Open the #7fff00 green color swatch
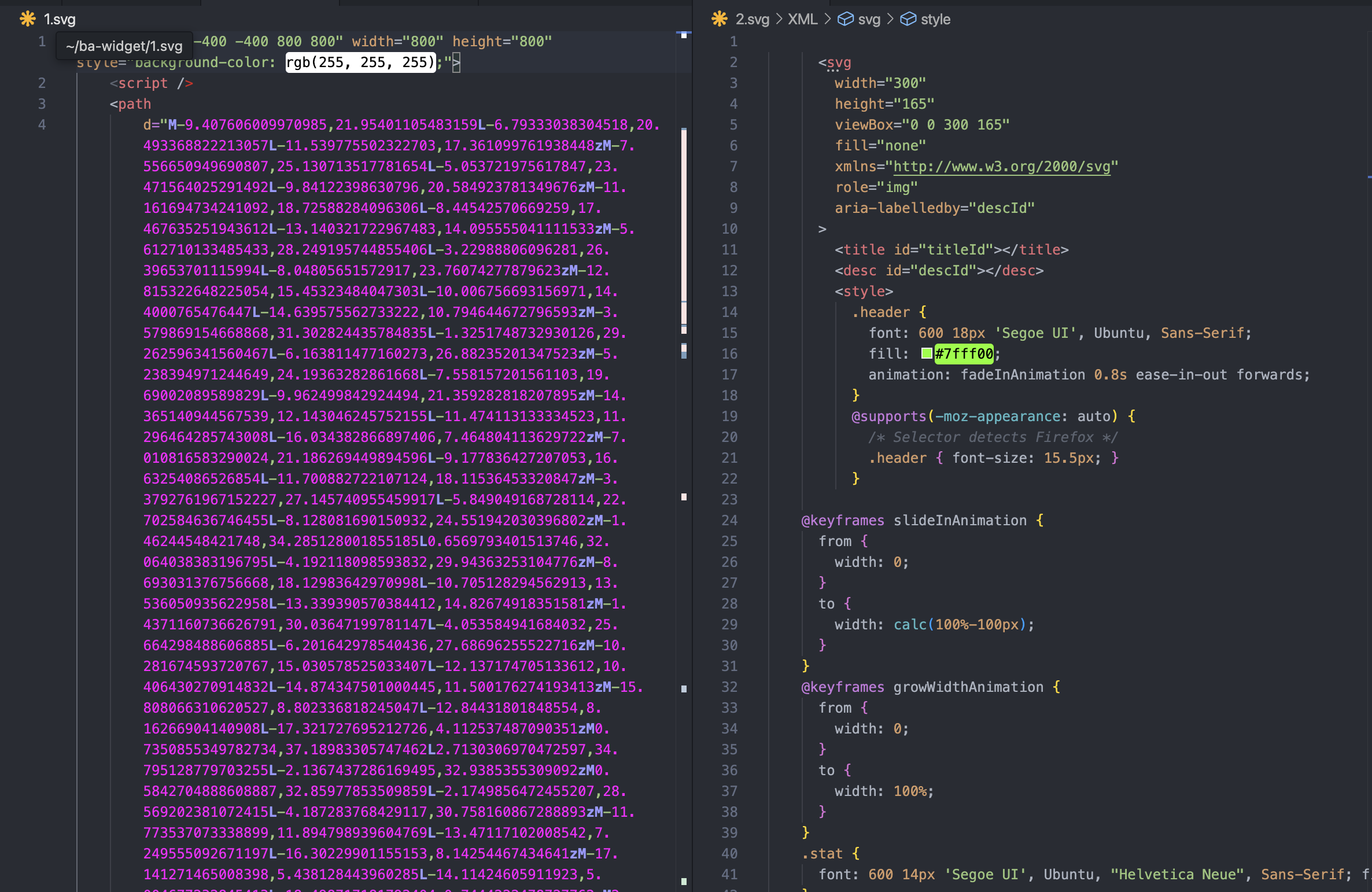 pyautogui.click(x=927, y=353)
